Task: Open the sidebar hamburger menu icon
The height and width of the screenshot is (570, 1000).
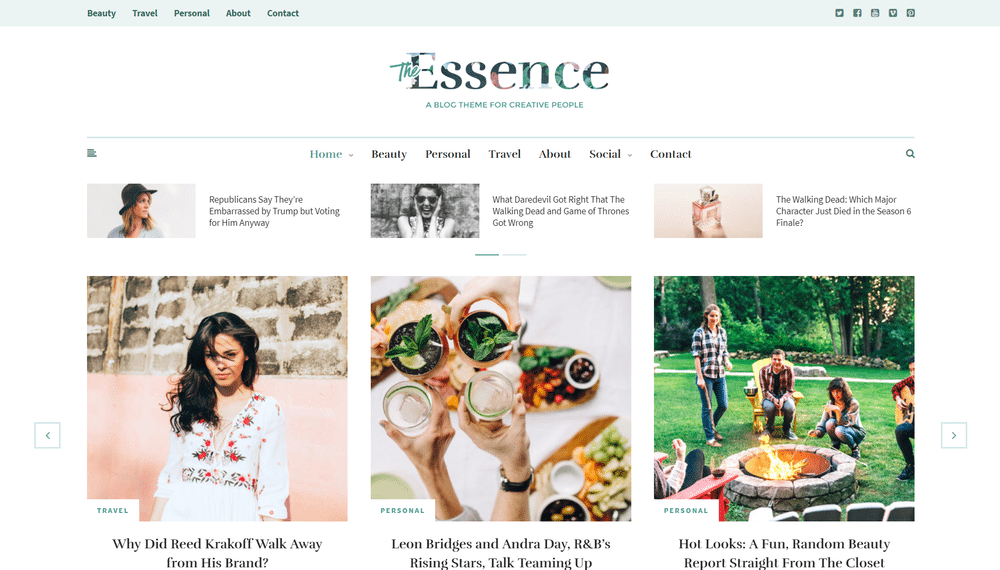Action: tap(92, 153)
